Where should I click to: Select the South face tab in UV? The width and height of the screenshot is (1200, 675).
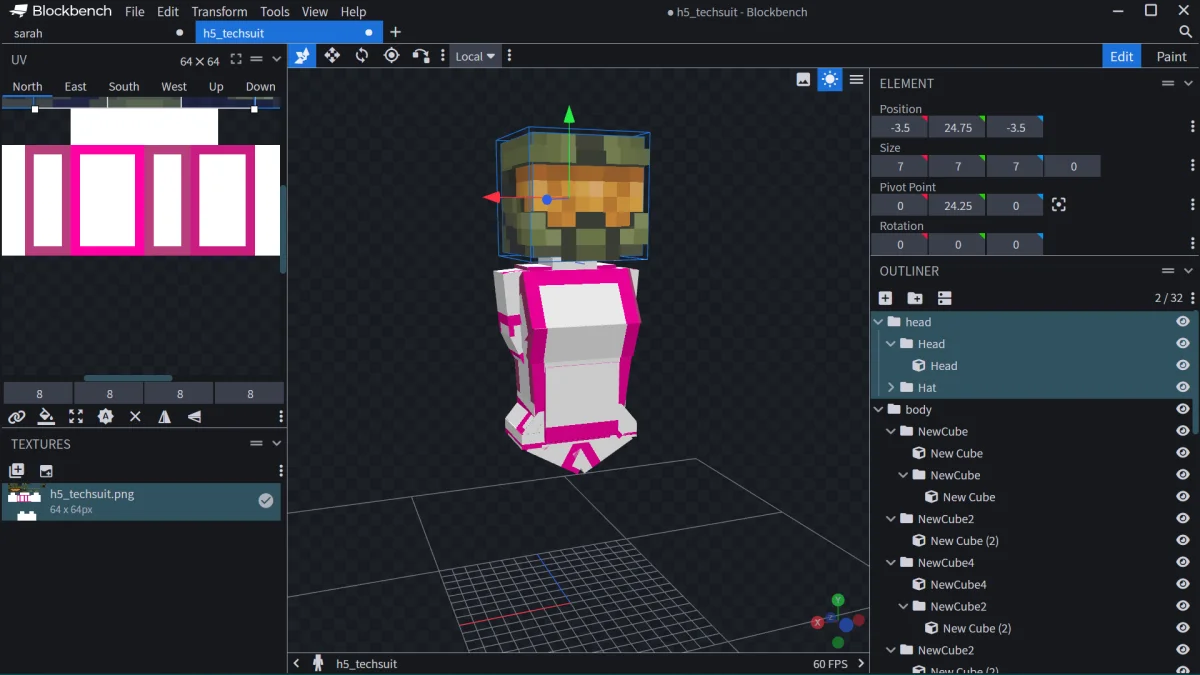(124, 87)
